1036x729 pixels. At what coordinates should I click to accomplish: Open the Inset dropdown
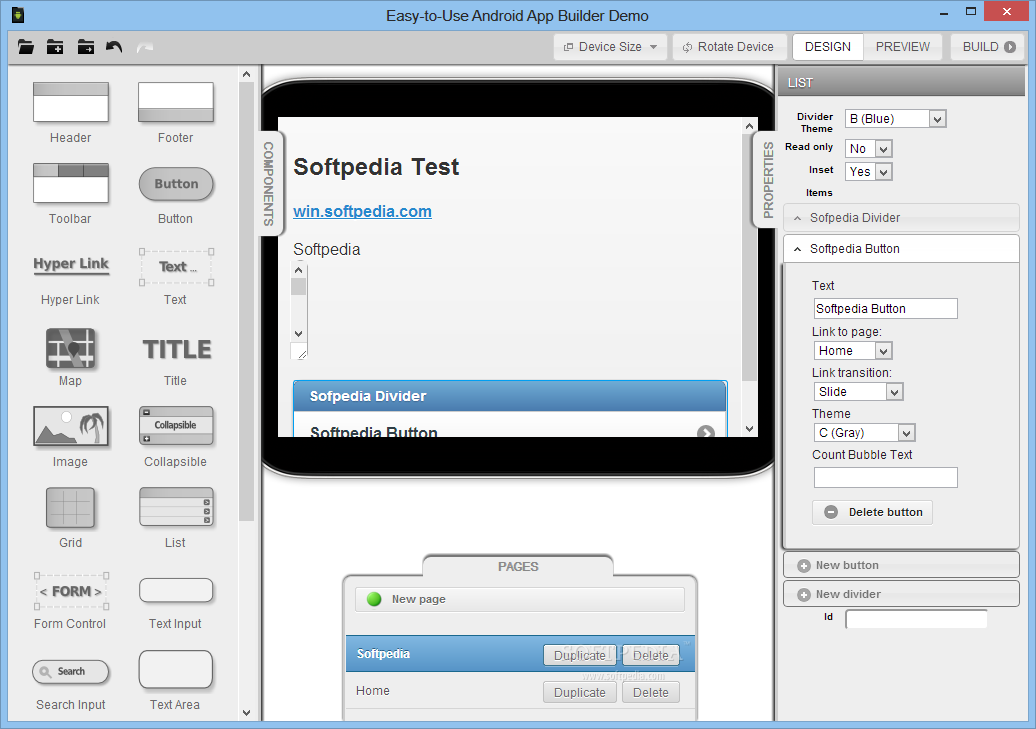coord(868,172)
